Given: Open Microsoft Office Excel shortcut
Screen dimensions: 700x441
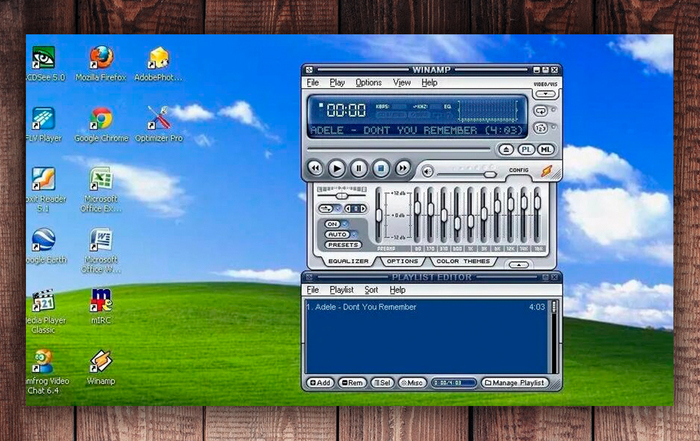Looking at the screenshot, I should pyautogui.click(x=101, y=189).
